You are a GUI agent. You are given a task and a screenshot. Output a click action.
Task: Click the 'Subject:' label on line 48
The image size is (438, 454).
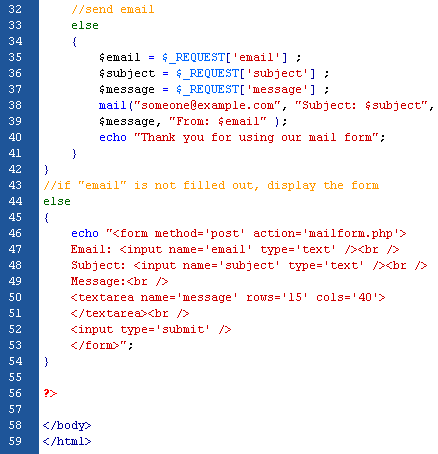point(98,266)
